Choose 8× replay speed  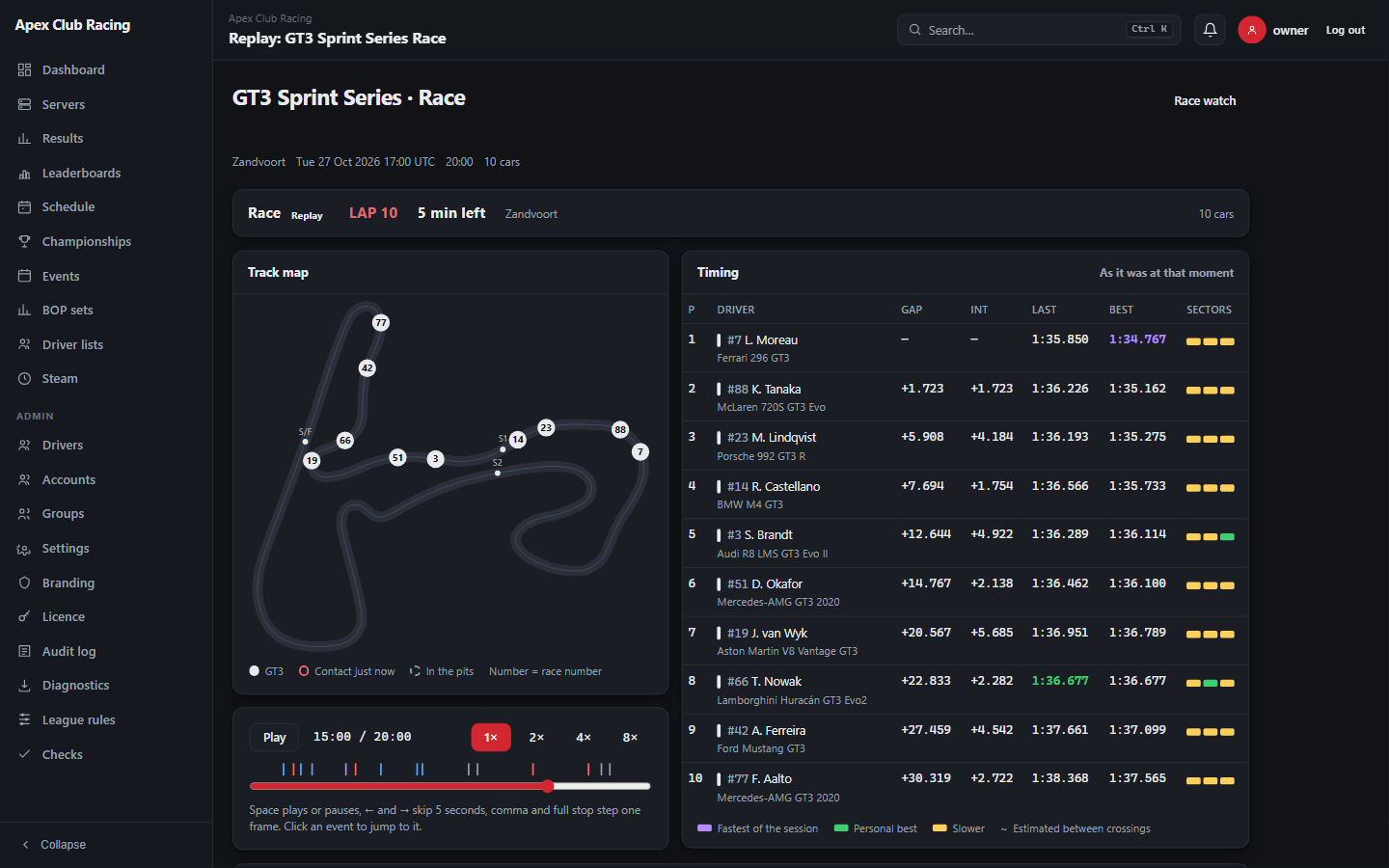(630, 737)
